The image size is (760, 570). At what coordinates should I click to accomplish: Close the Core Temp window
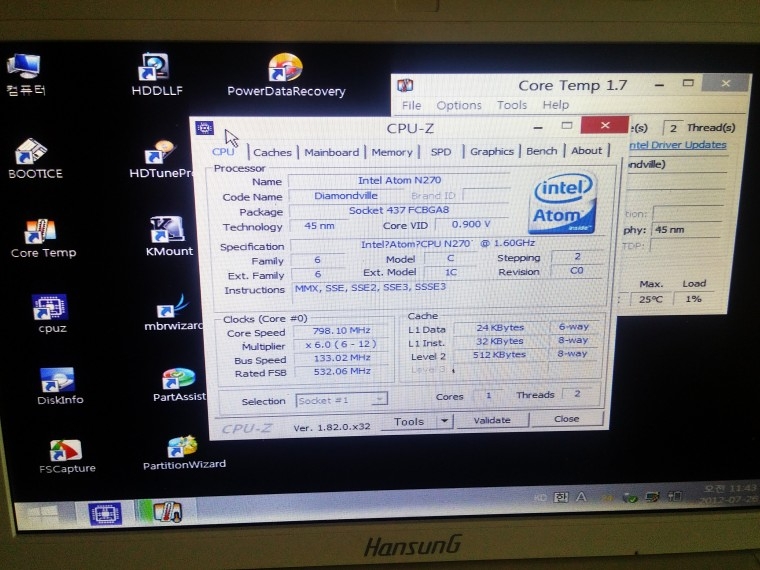[726, 83]
